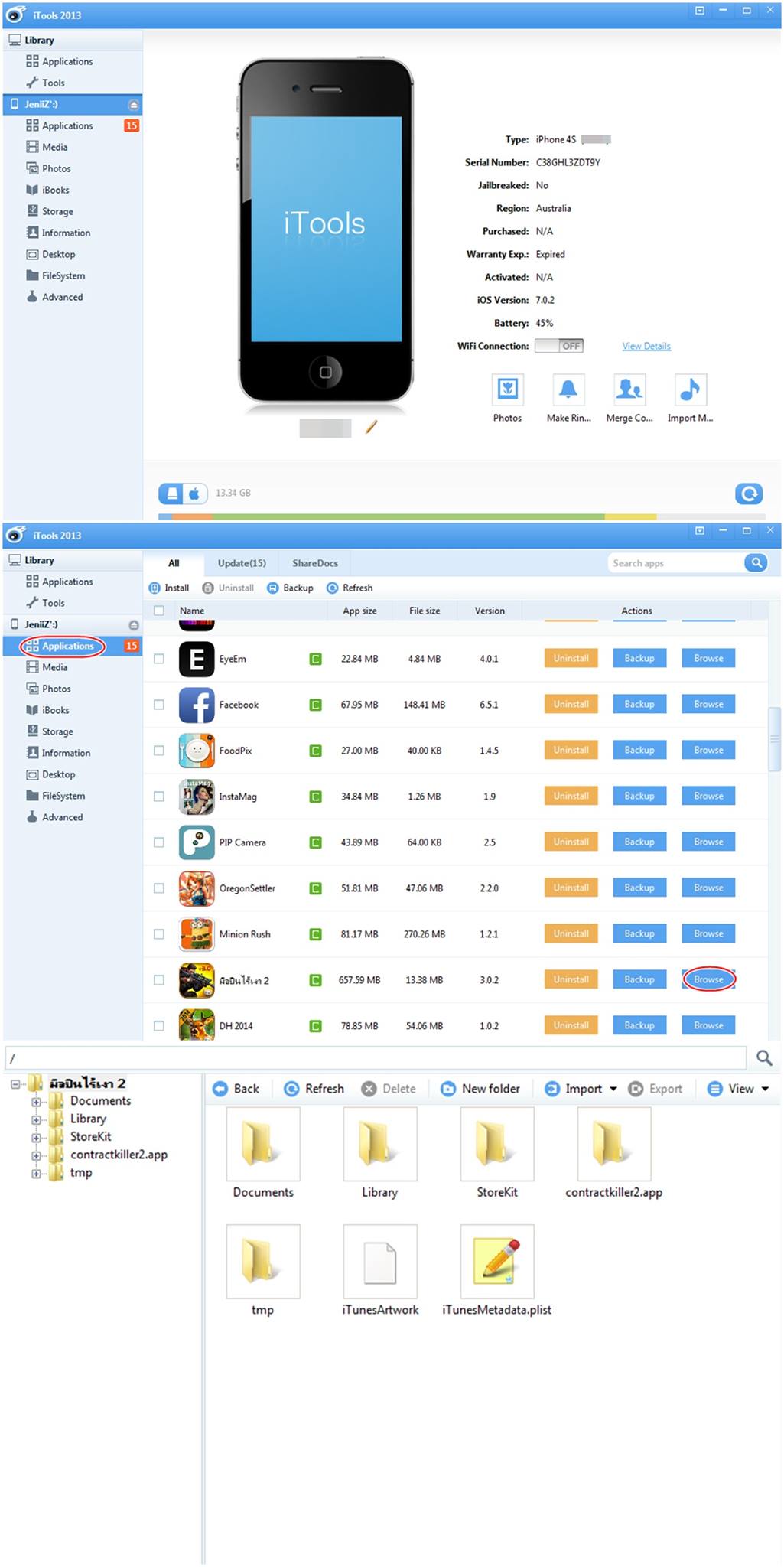This screenshot has height=1567, width=784.
Task: Click Refresh in the file browser toolbar
Action: pyautogui.click(x=314, y=1089)
